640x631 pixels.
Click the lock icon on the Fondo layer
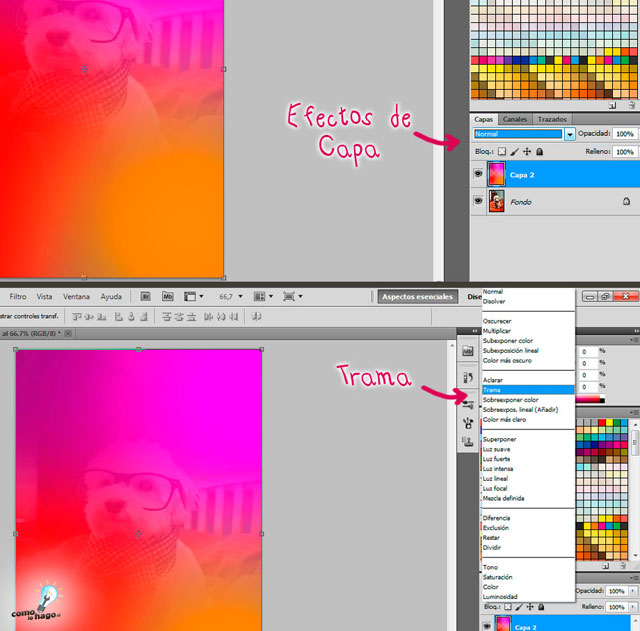click(627, 201)
